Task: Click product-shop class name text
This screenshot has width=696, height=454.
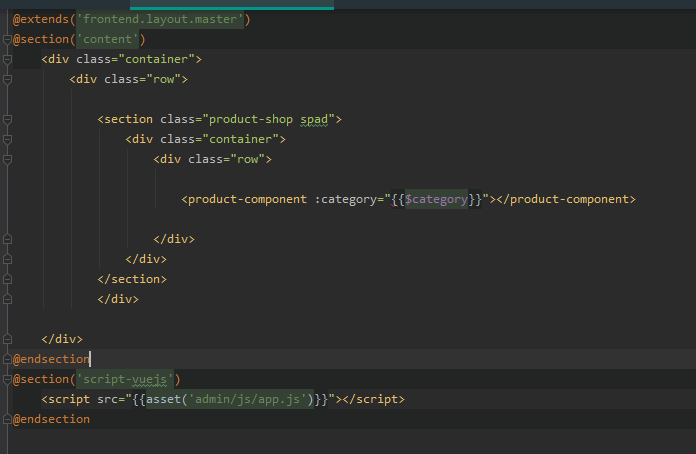Action: coord(251,119)
